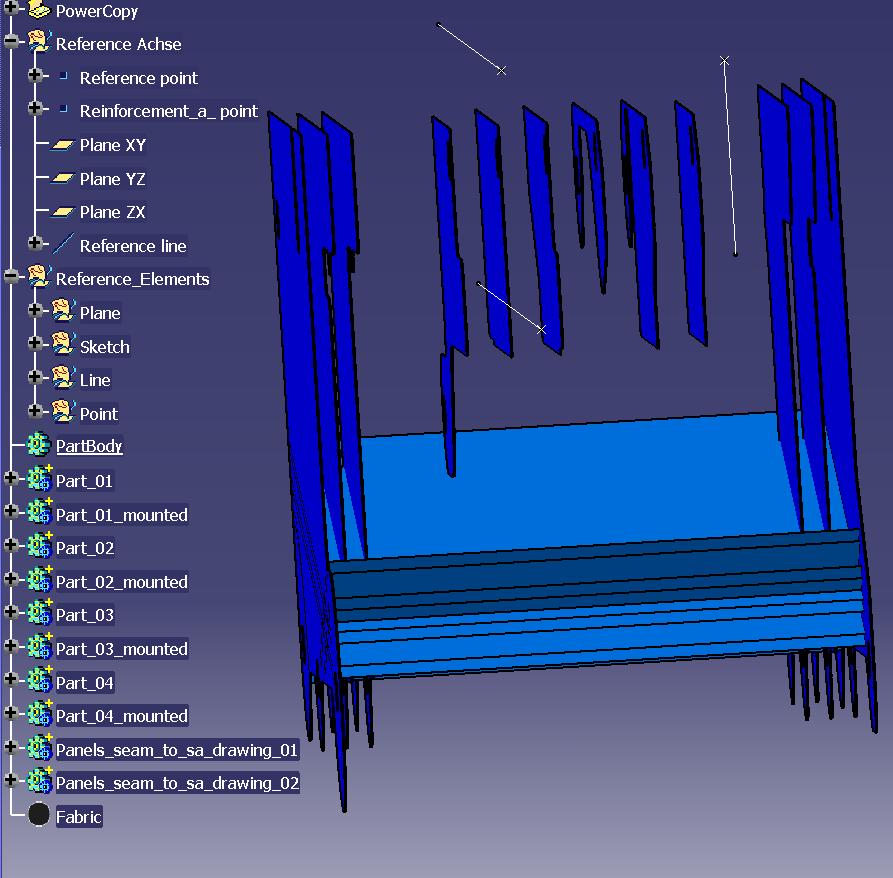Select the Reinforcement_a_ point label
893x878 pixels.
169,111
